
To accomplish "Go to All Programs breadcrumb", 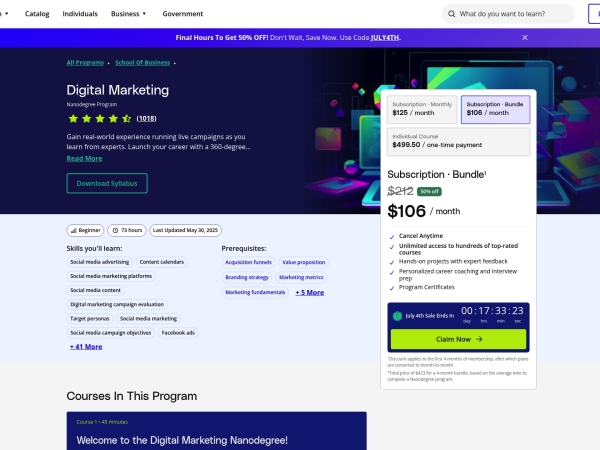I will click(x=85, y=62).
